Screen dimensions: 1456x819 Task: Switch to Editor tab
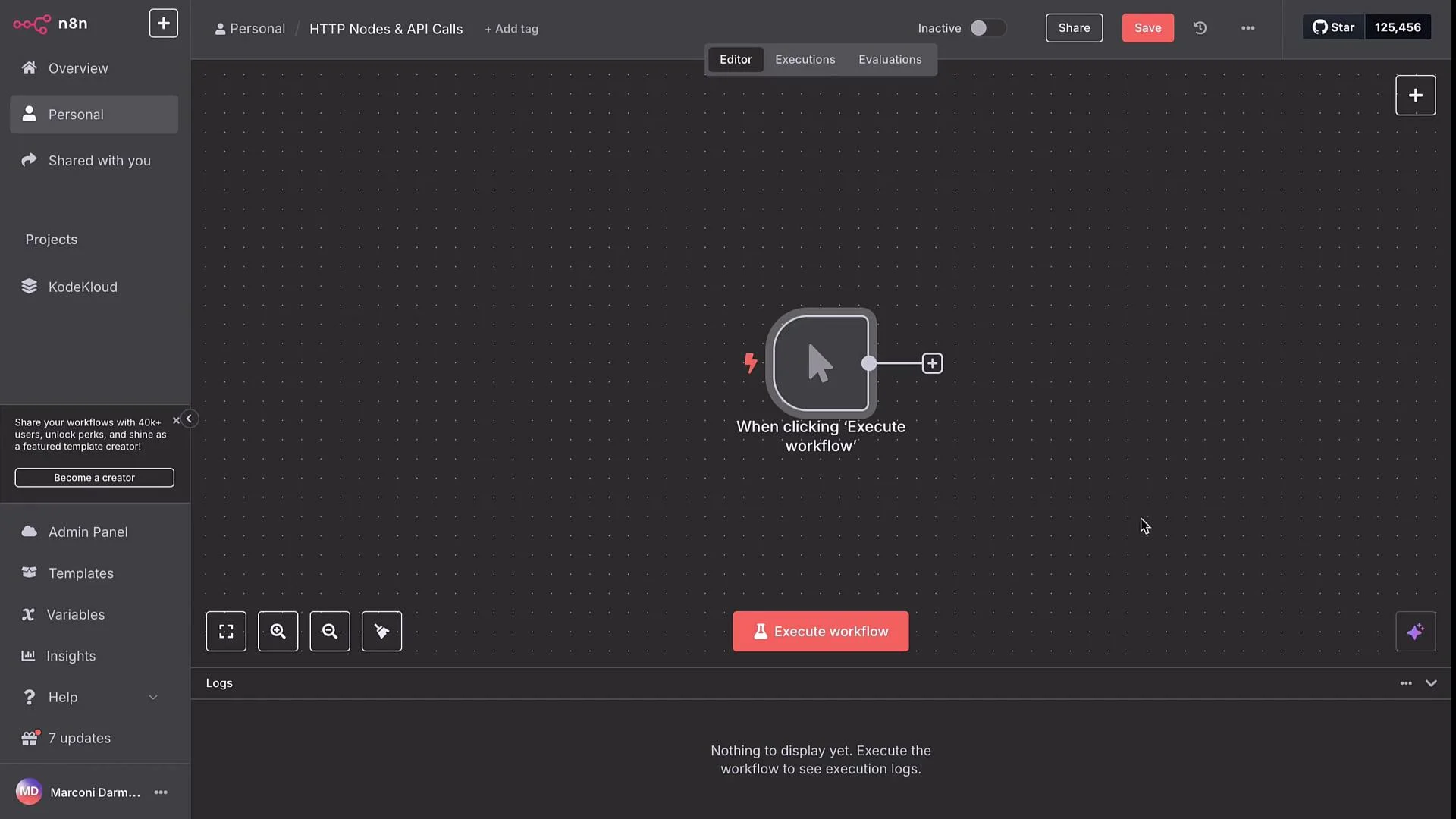736,60
